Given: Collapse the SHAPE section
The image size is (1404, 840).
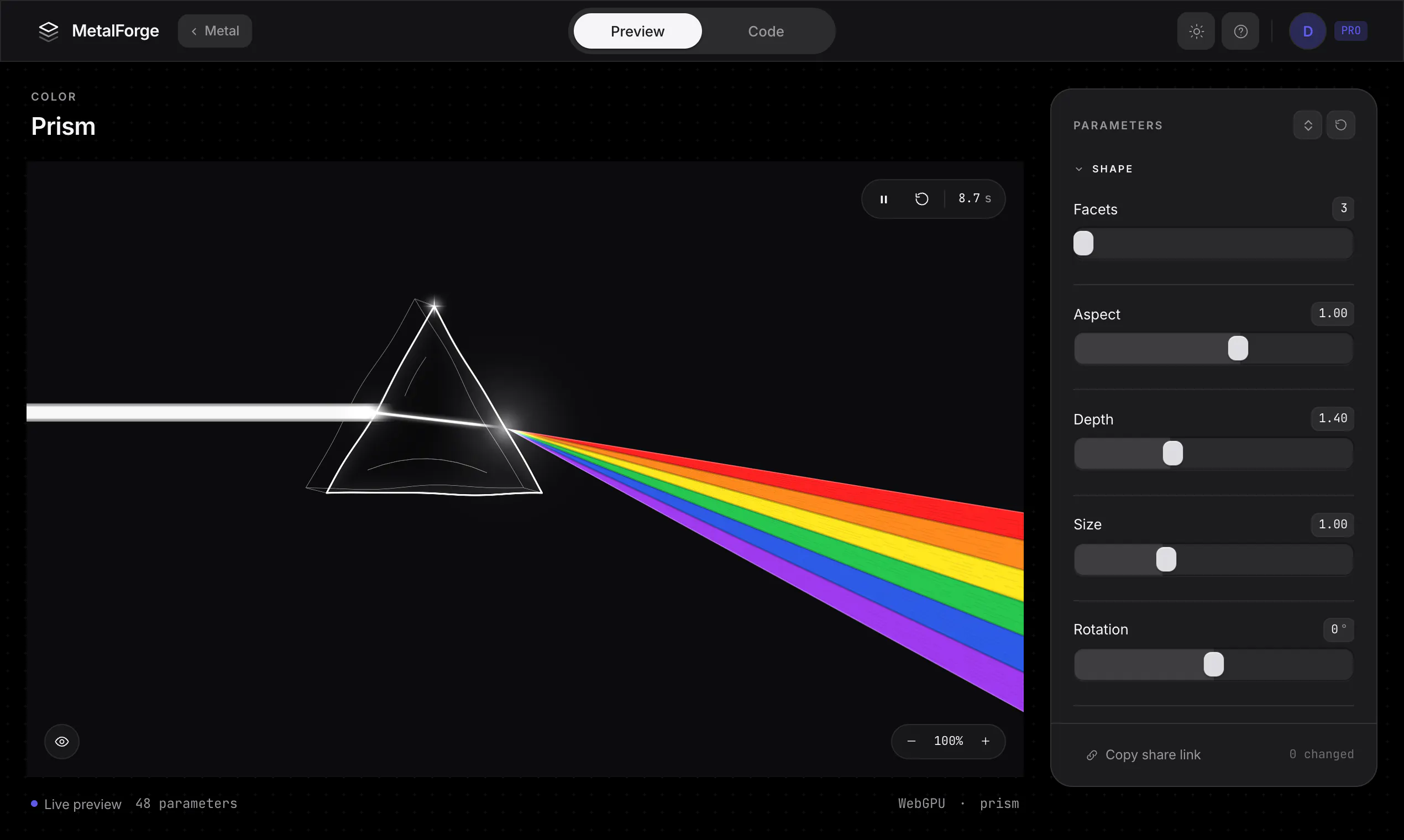Looking at the screenshot, I should pyautogui.click(x=1103, y=169).
